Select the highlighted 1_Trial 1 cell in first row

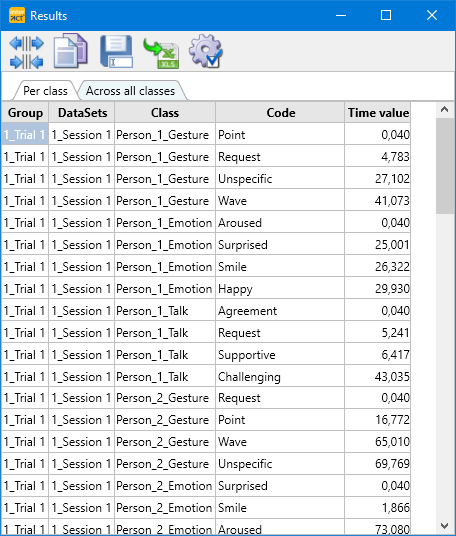pos(25,135)
